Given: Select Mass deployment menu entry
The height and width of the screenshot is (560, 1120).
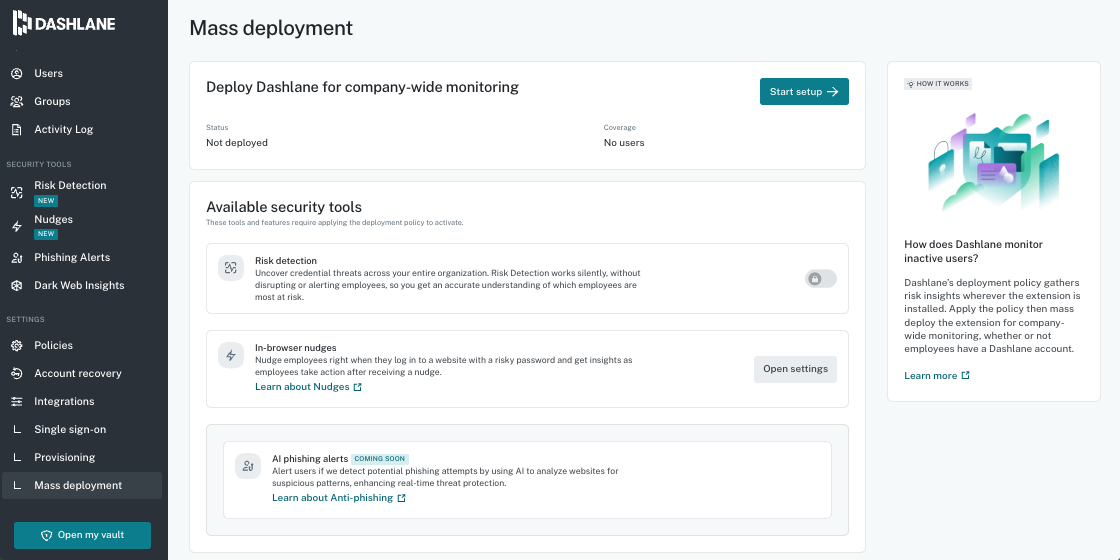Looking at the screenshot, I should click(x=81, y=485).
